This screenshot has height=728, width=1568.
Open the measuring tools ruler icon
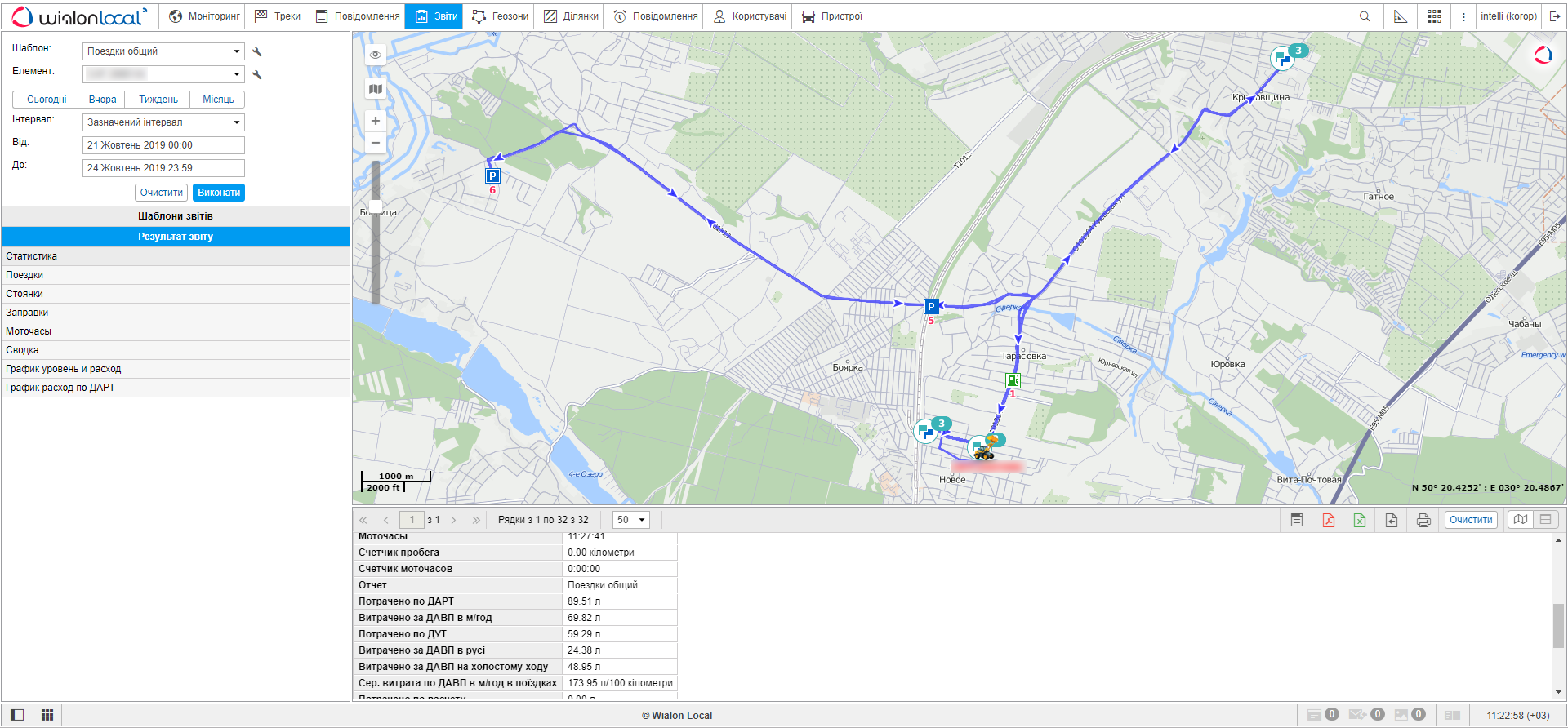pos(1401,16)
